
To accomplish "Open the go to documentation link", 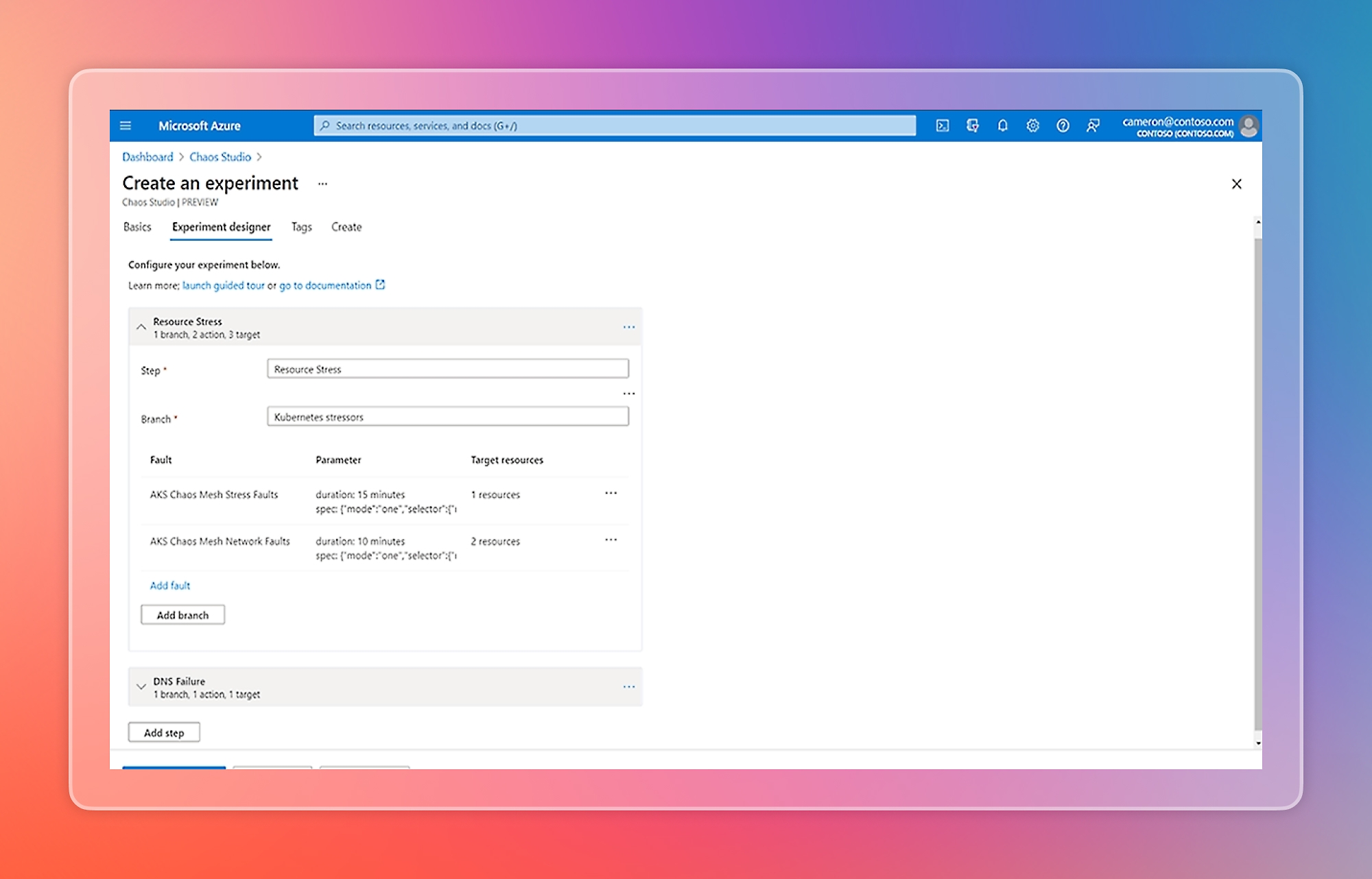I will point(325,285).
